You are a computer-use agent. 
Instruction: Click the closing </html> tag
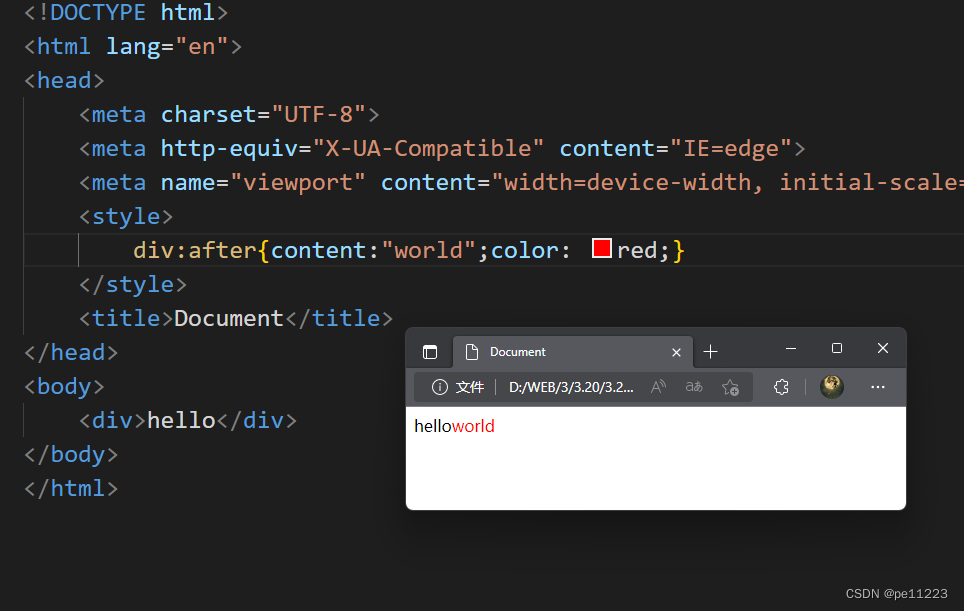coord(71,489)
